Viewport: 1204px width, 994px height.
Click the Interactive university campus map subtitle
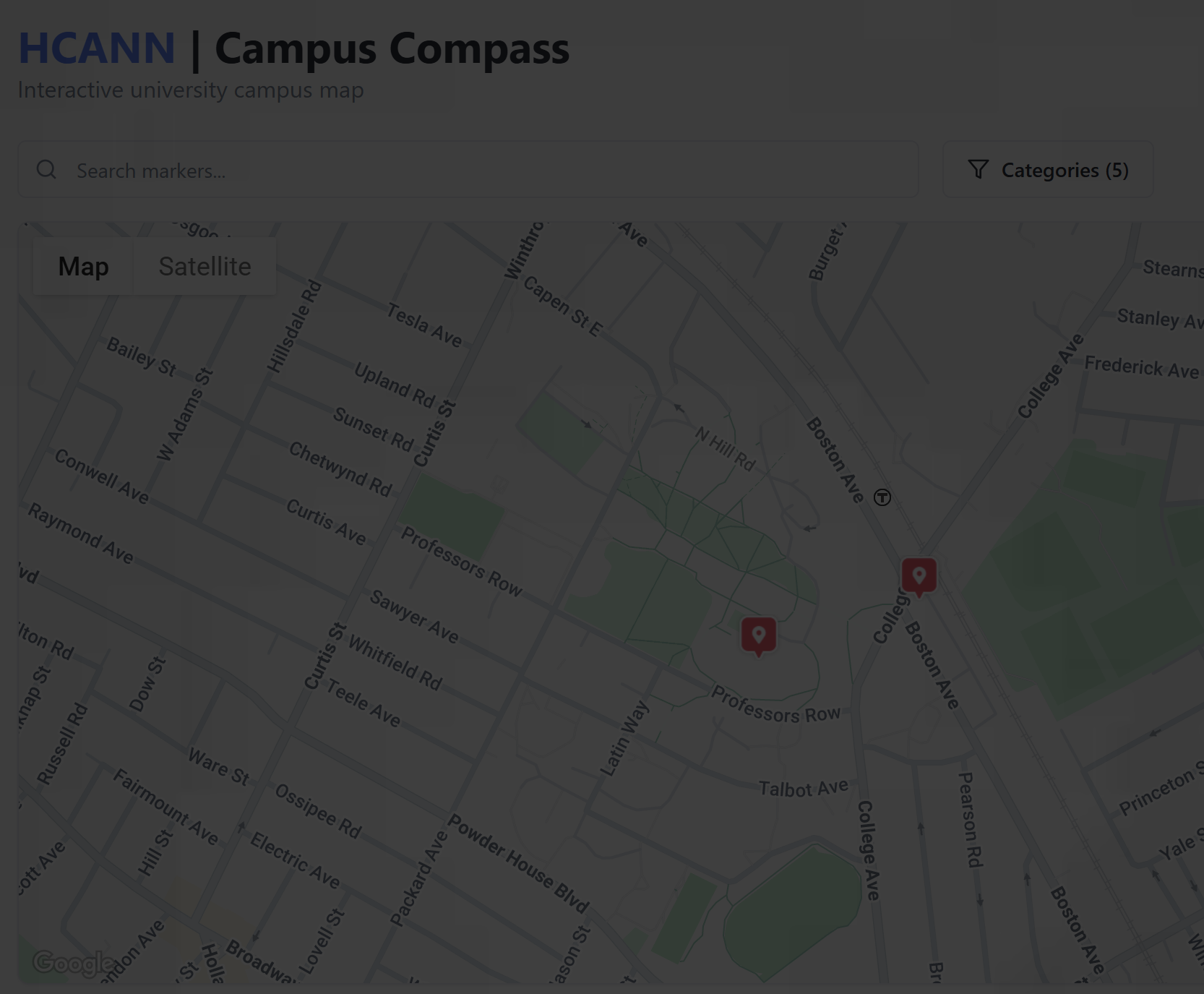click(191, 90)
